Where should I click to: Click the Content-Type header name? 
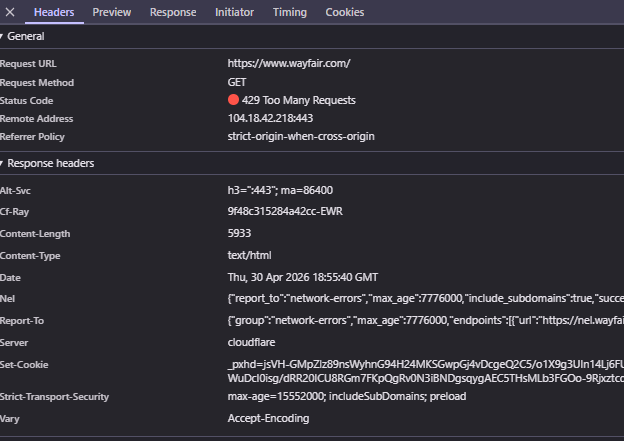(30, 256)
